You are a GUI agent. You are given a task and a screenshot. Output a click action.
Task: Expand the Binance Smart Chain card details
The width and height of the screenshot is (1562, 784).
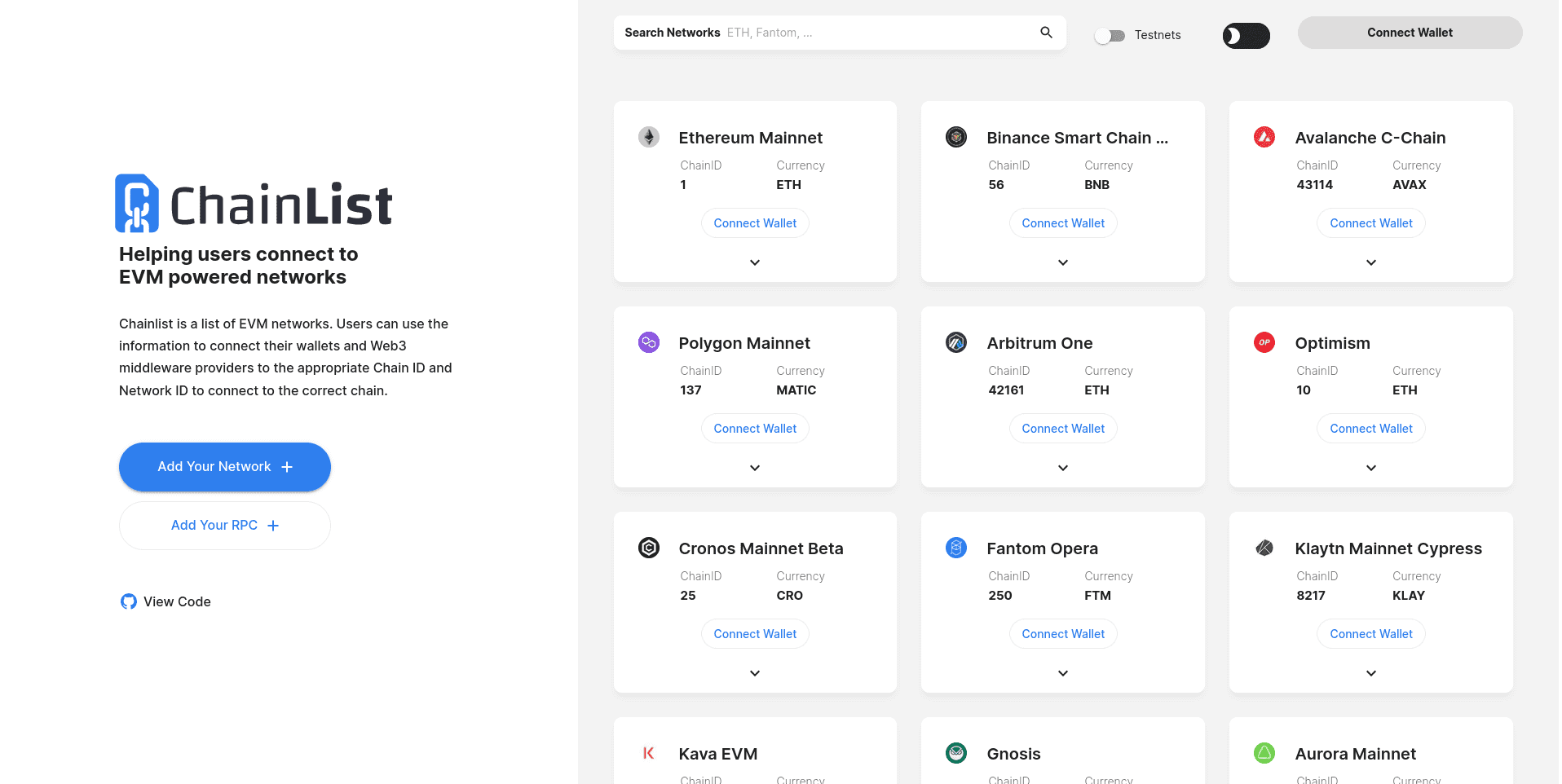[x=1063, y=262]
